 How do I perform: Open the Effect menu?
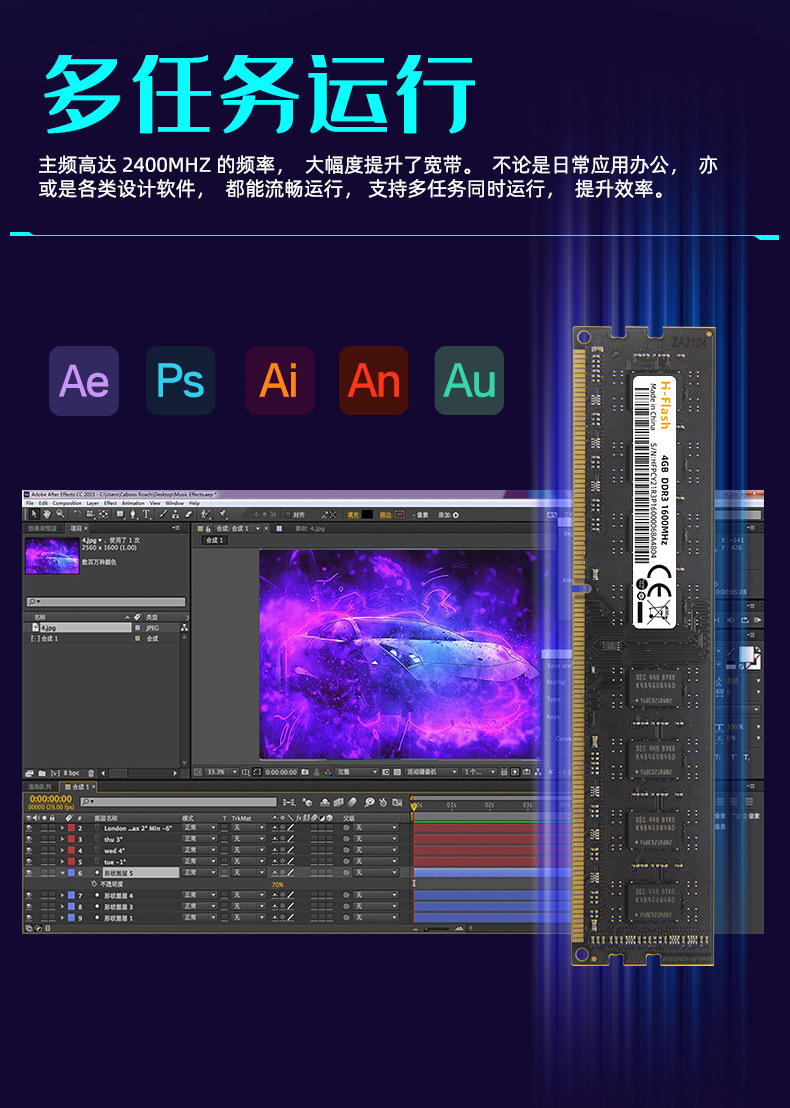[x=110, y=503]
